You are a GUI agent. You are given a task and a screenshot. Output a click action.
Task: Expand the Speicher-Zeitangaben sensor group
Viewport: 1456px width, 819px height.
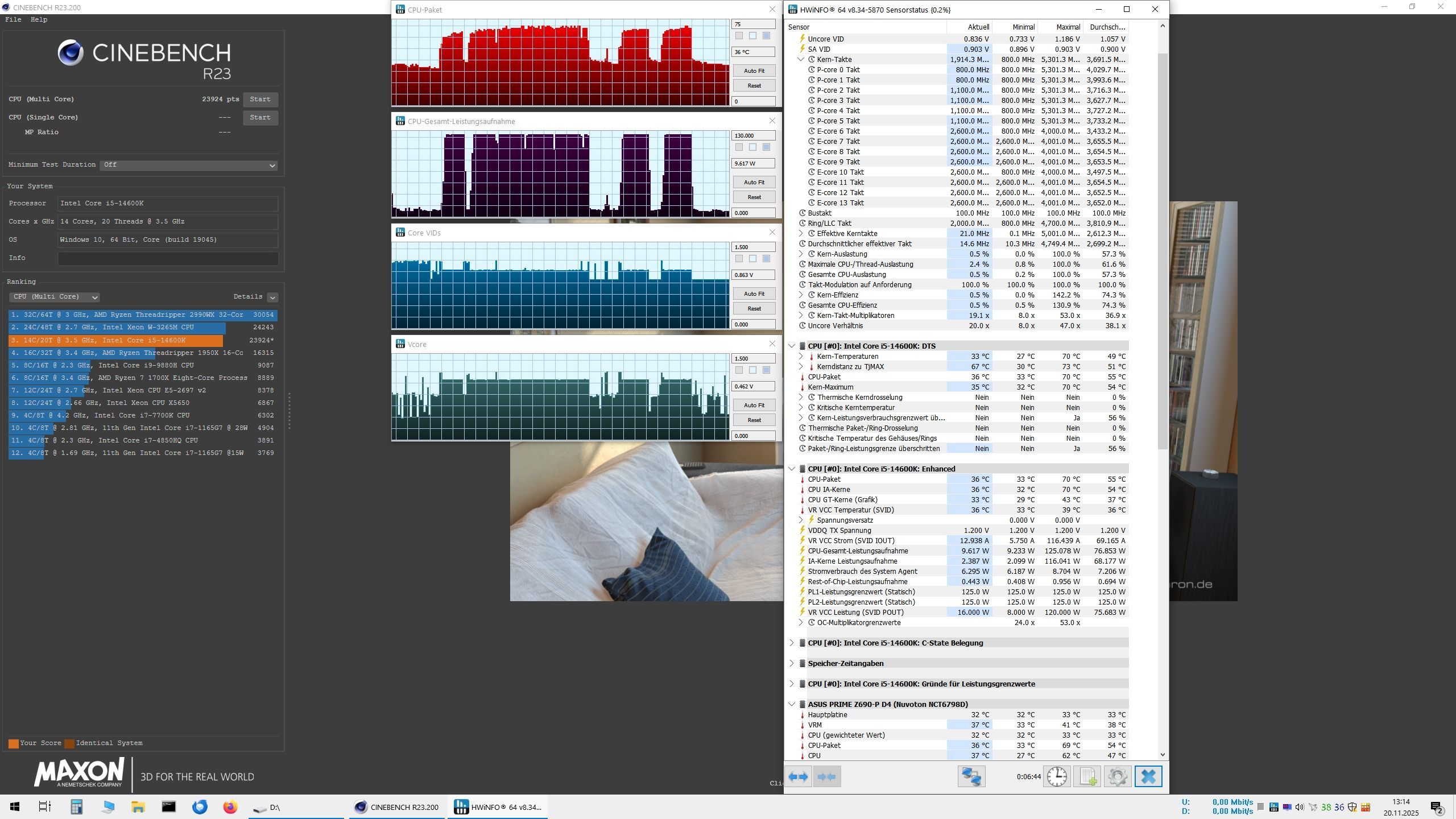[x=792, y=664]
